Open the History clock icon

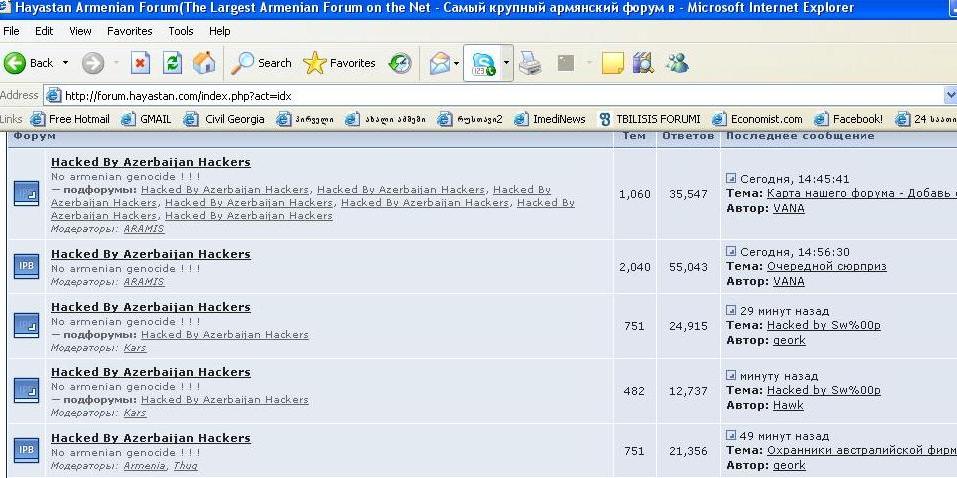(x=400, y=63)
